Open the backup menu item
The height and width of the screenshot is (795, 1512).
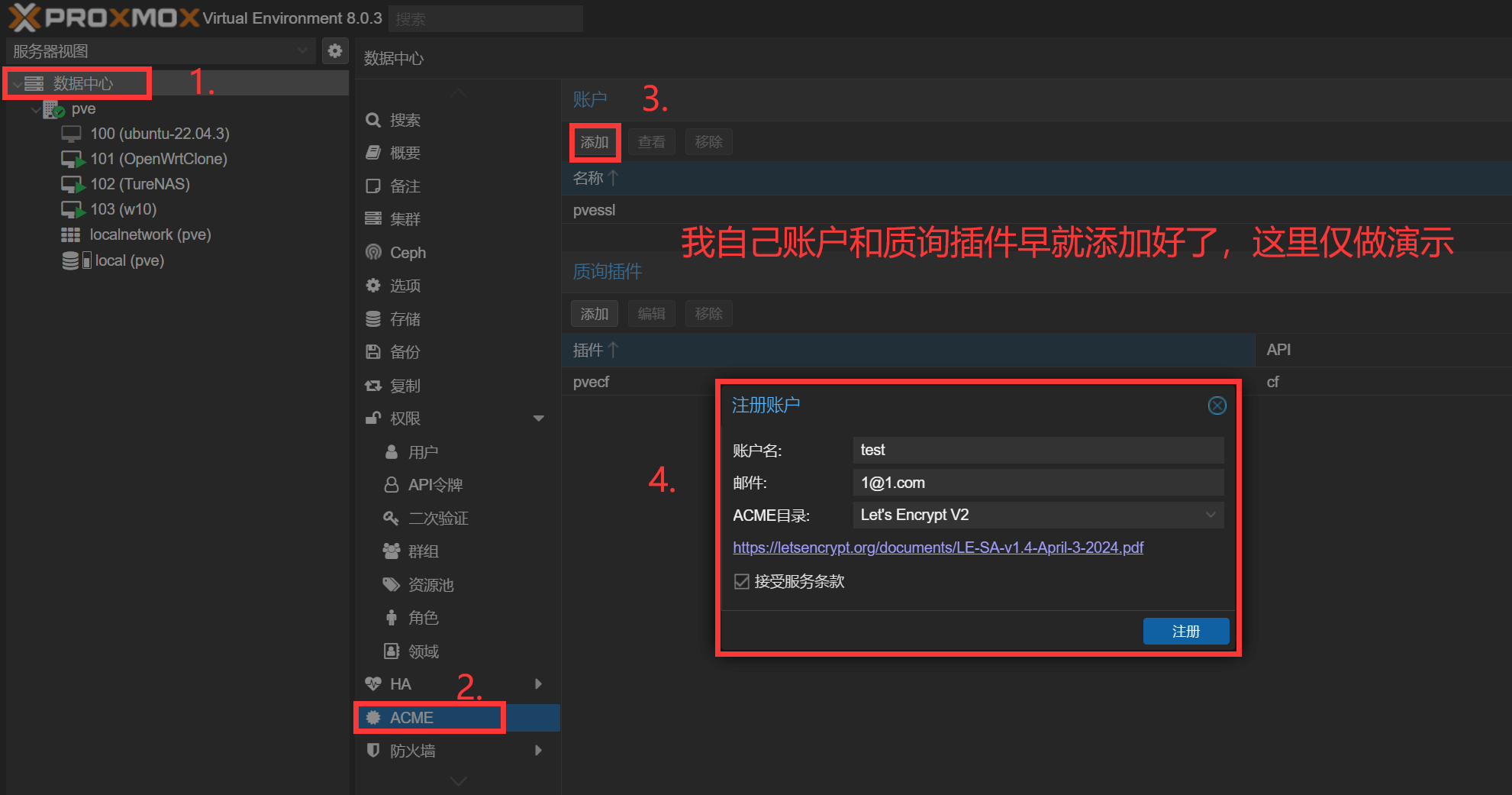[405, 352]
